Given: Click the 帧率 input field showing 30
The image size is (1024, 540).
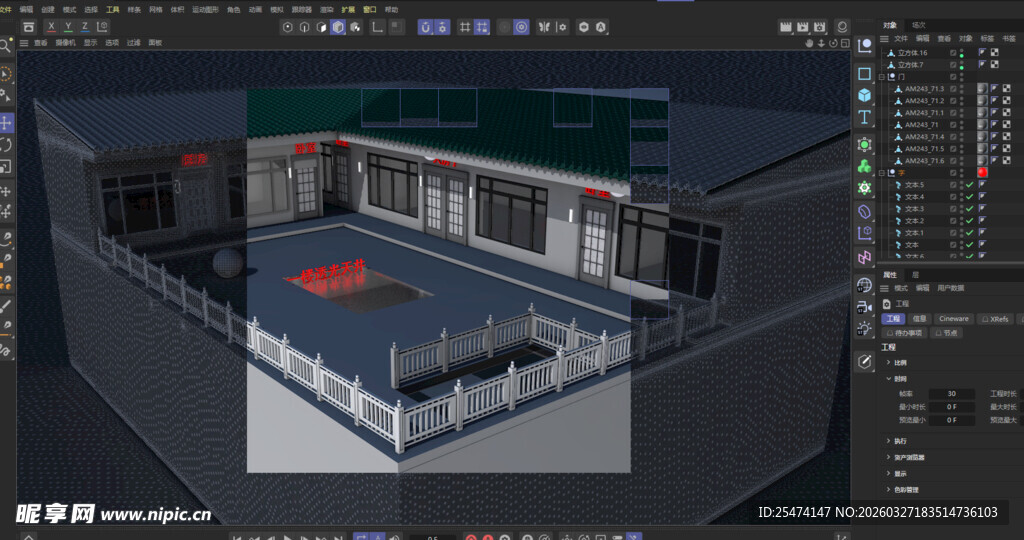Looking at the screenshot, I should pyautogui.click(x=951, y=394).
